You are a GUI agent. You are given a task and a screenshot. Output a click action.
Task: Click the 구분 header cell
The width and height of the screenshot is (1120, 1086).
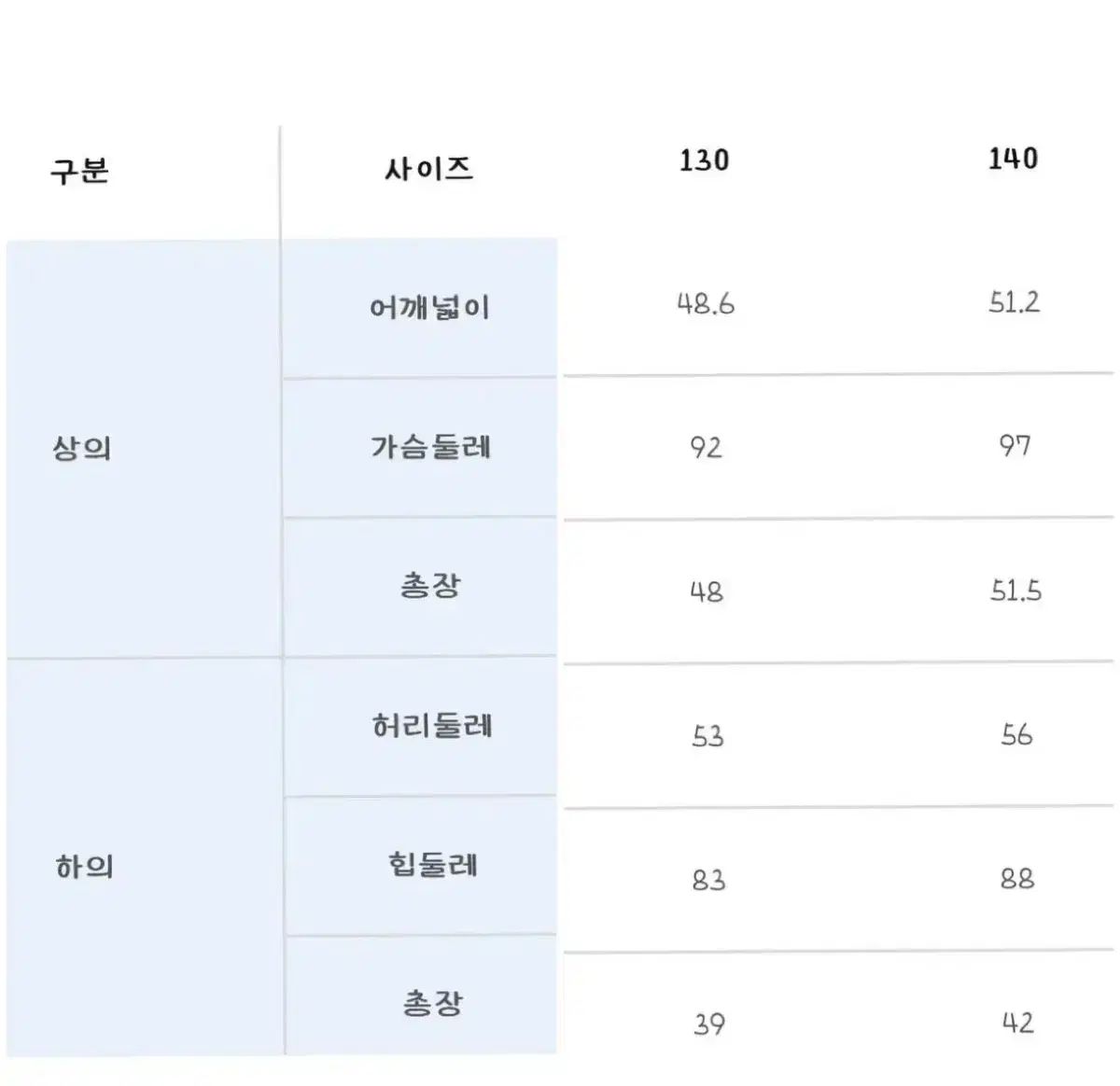(79, 172)
